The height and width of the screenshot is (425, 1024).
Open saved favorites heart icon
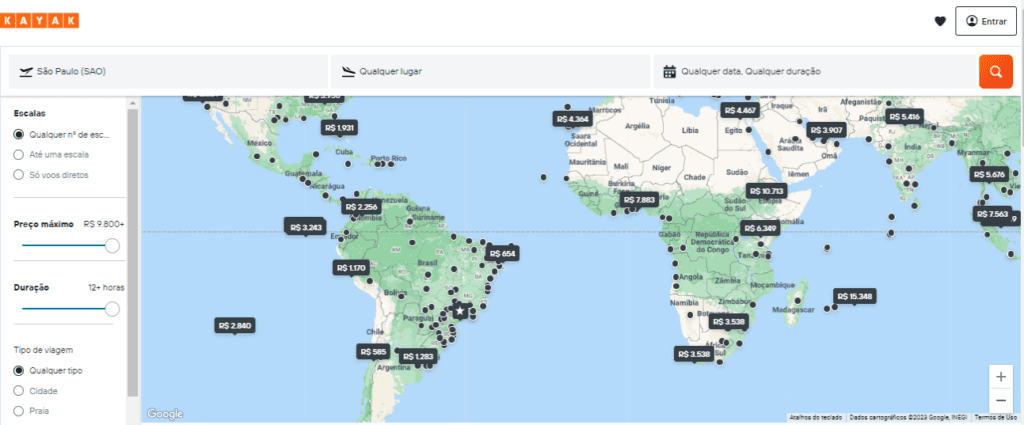click(x=939, y=21)
